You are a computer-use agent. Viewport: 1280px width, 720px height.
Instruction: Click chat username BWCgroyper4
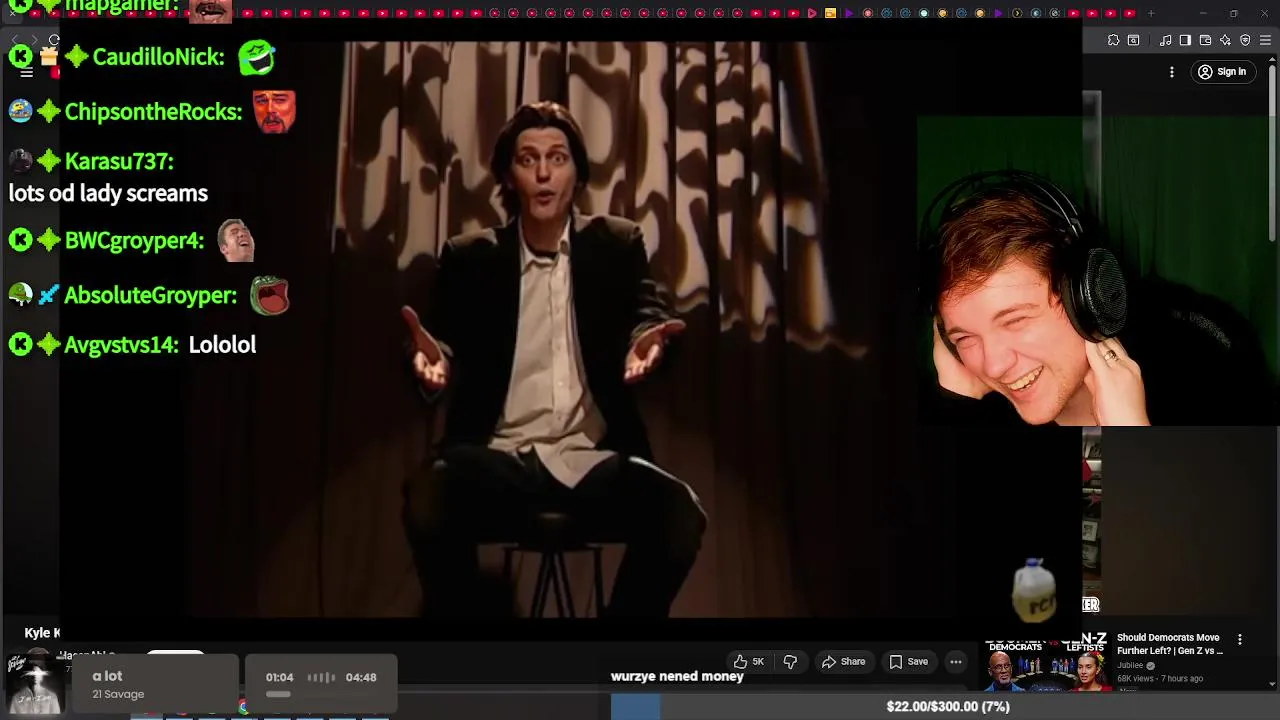pos(134,241)
